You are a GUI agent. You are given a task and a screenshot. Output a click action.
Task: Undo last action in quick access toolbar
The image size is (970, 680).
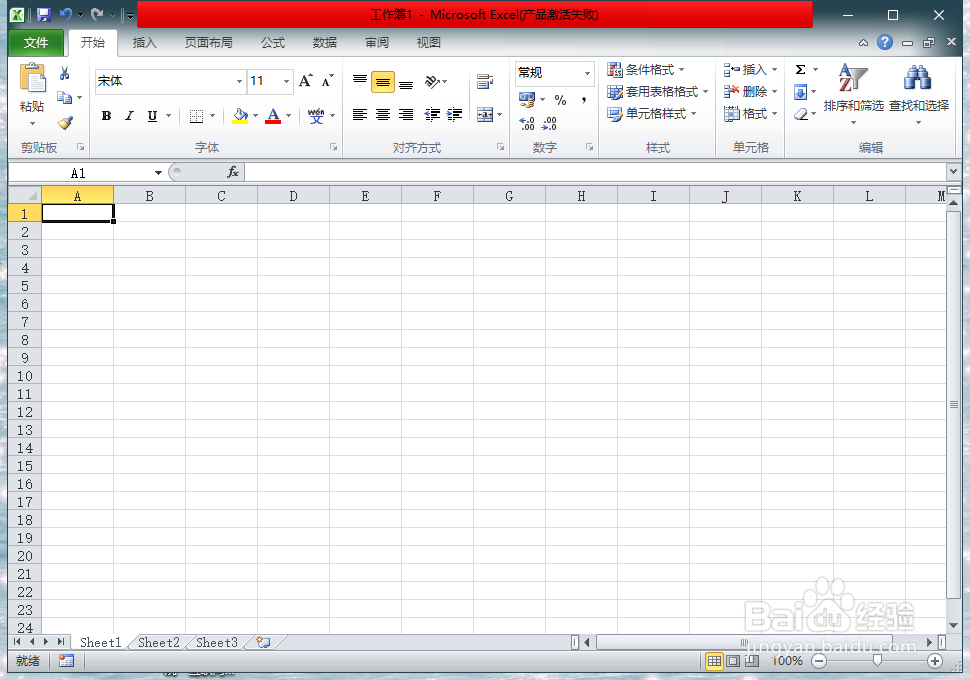(x=66, y=14)
